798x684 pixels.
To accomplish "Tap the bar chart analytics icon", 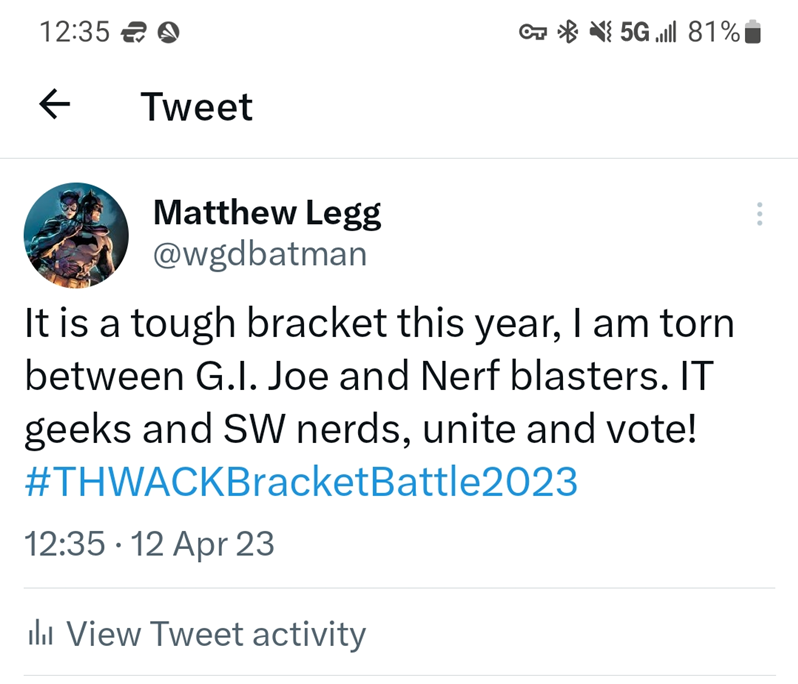I will [40, 634].
